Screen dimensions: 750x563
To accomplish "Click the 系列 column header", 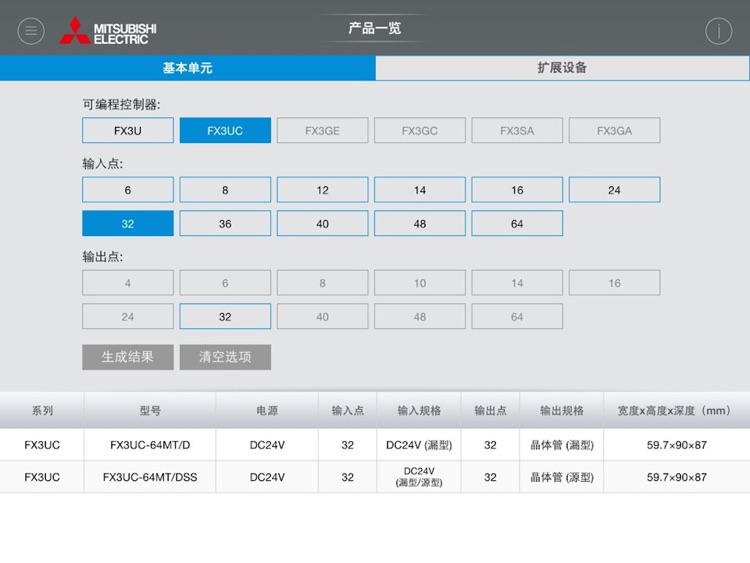I will click(42, 410).
